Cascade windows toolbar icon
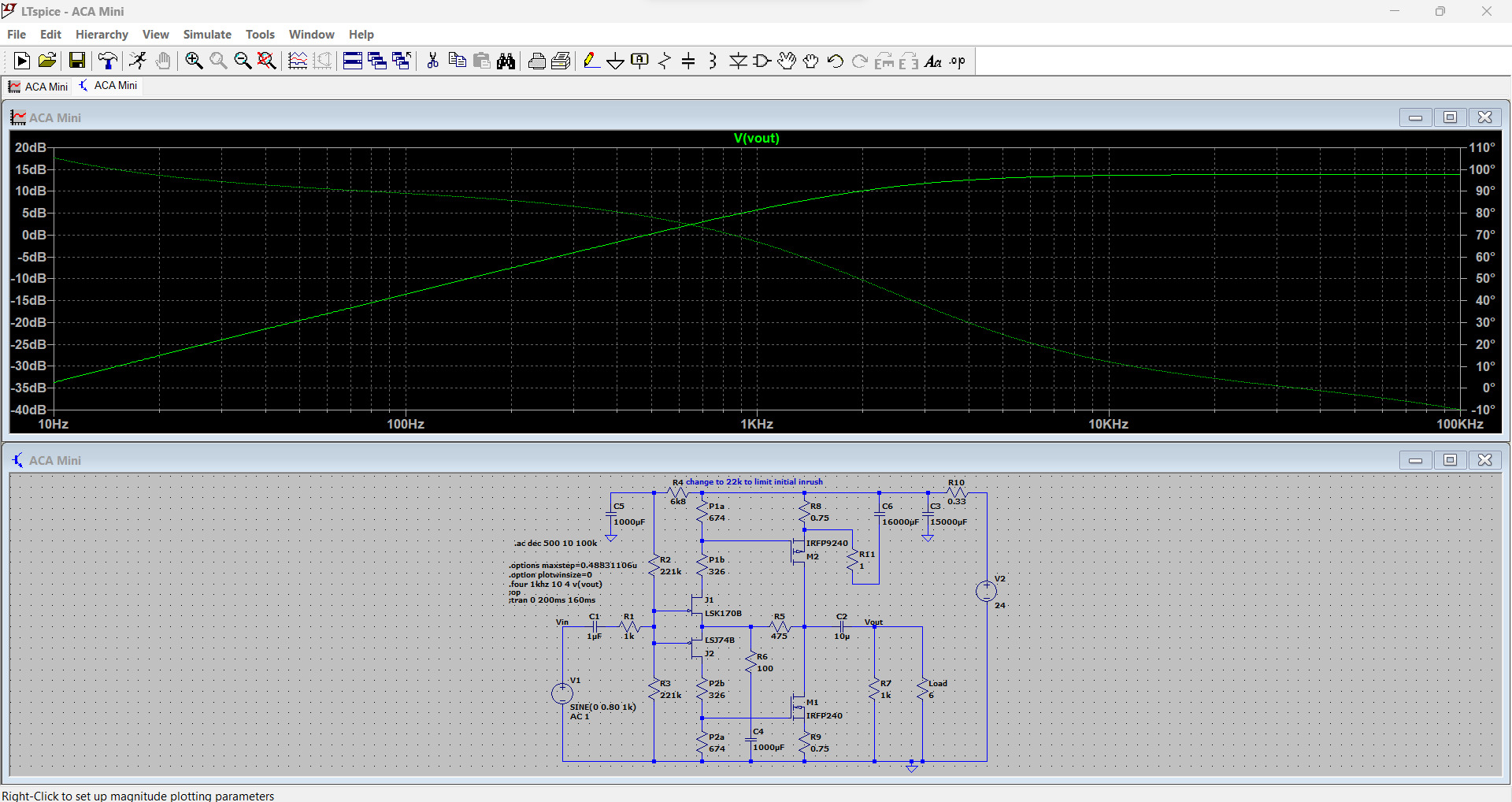1512x802 pixels. click(x=377, y=61)
